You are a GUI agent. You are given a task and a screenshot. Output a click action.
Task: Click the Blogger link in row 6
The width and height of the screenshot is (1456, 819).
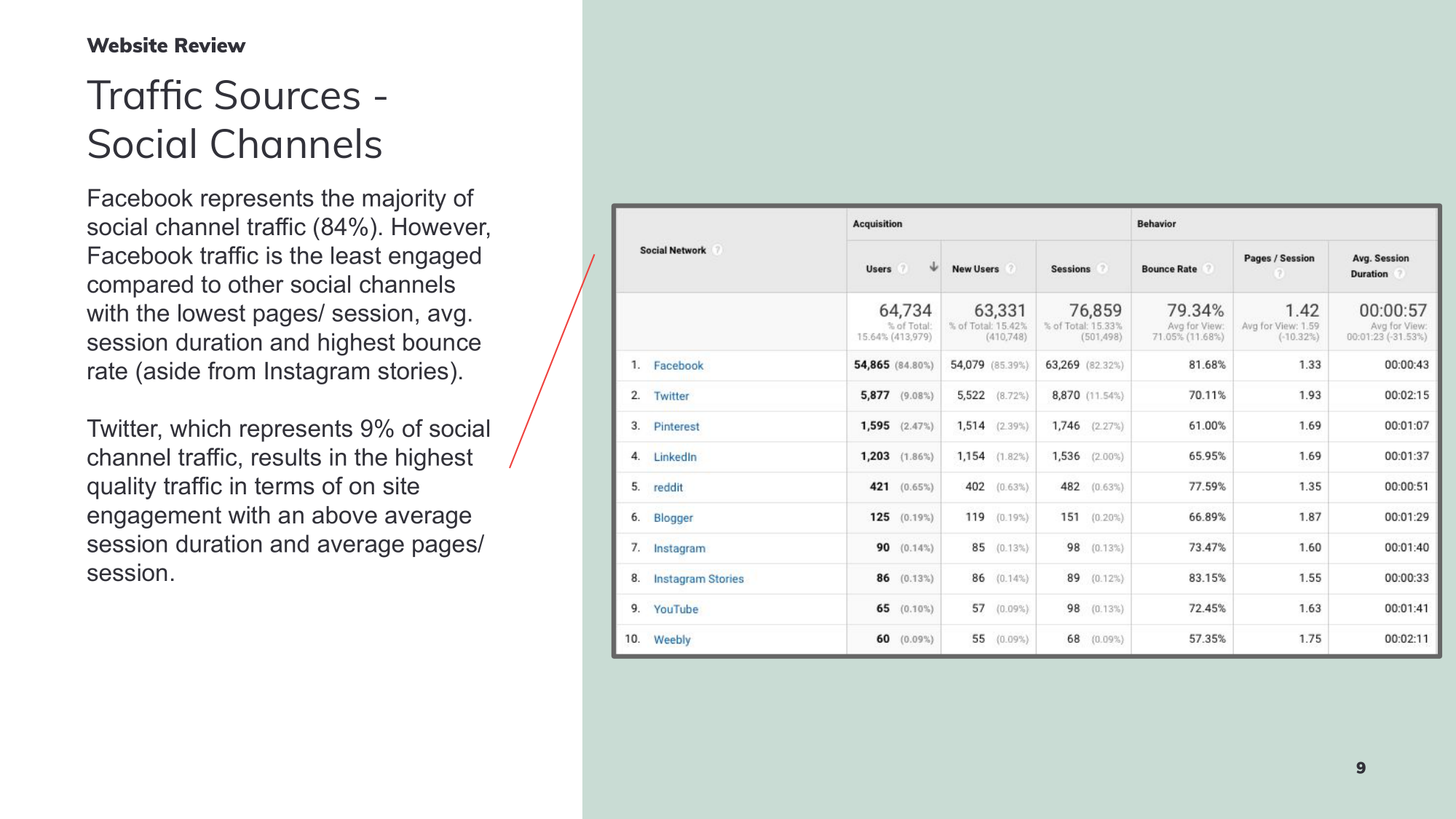click(x=673, y=518)
